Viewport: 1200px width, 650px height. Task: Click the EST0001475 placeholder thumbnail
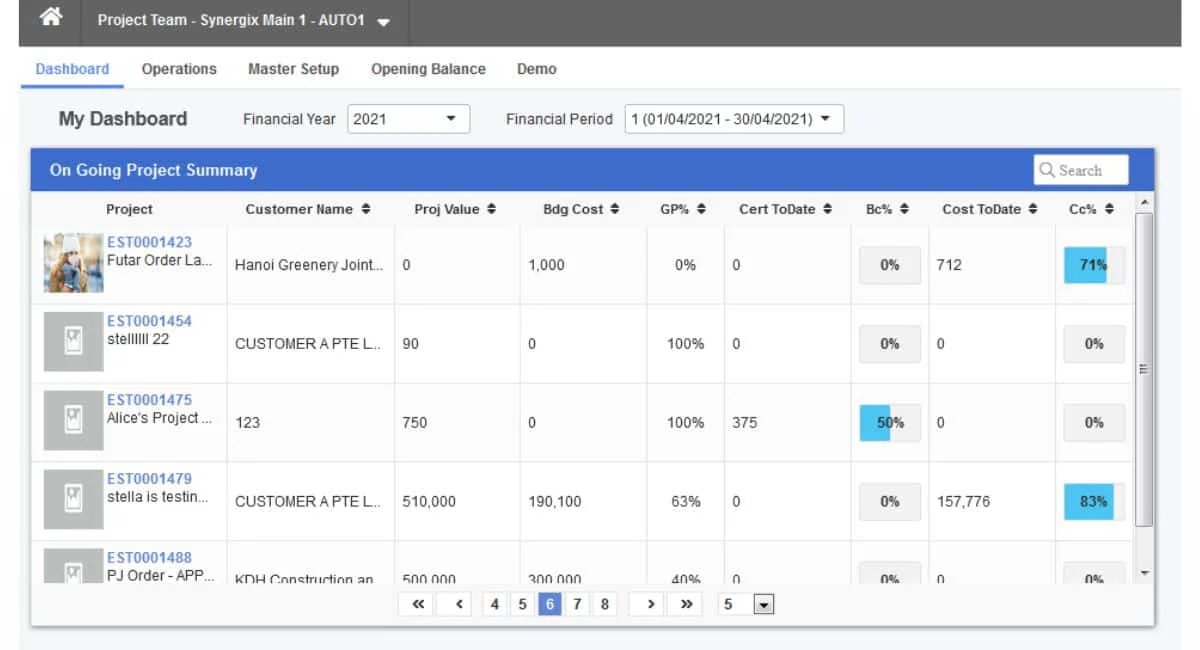coord(73,421)
